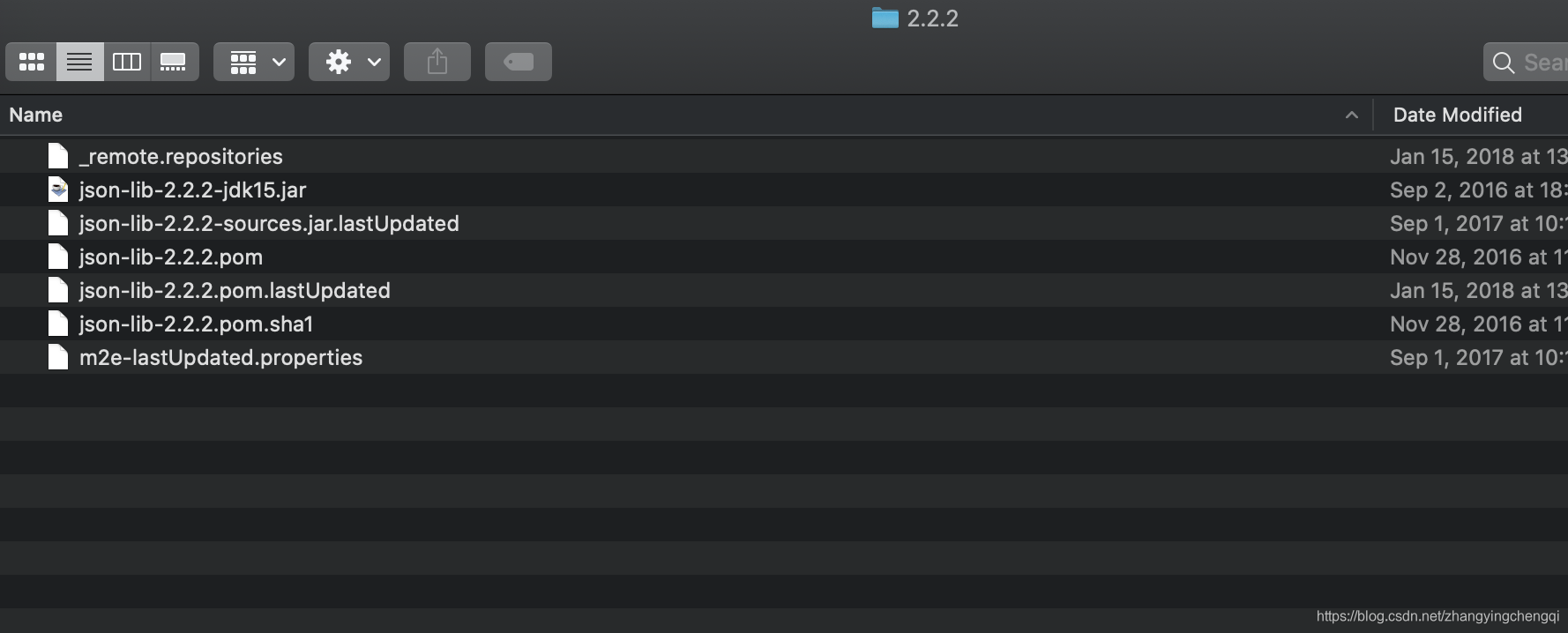Open the group-by dropdown menu

[x=254, y=62]
